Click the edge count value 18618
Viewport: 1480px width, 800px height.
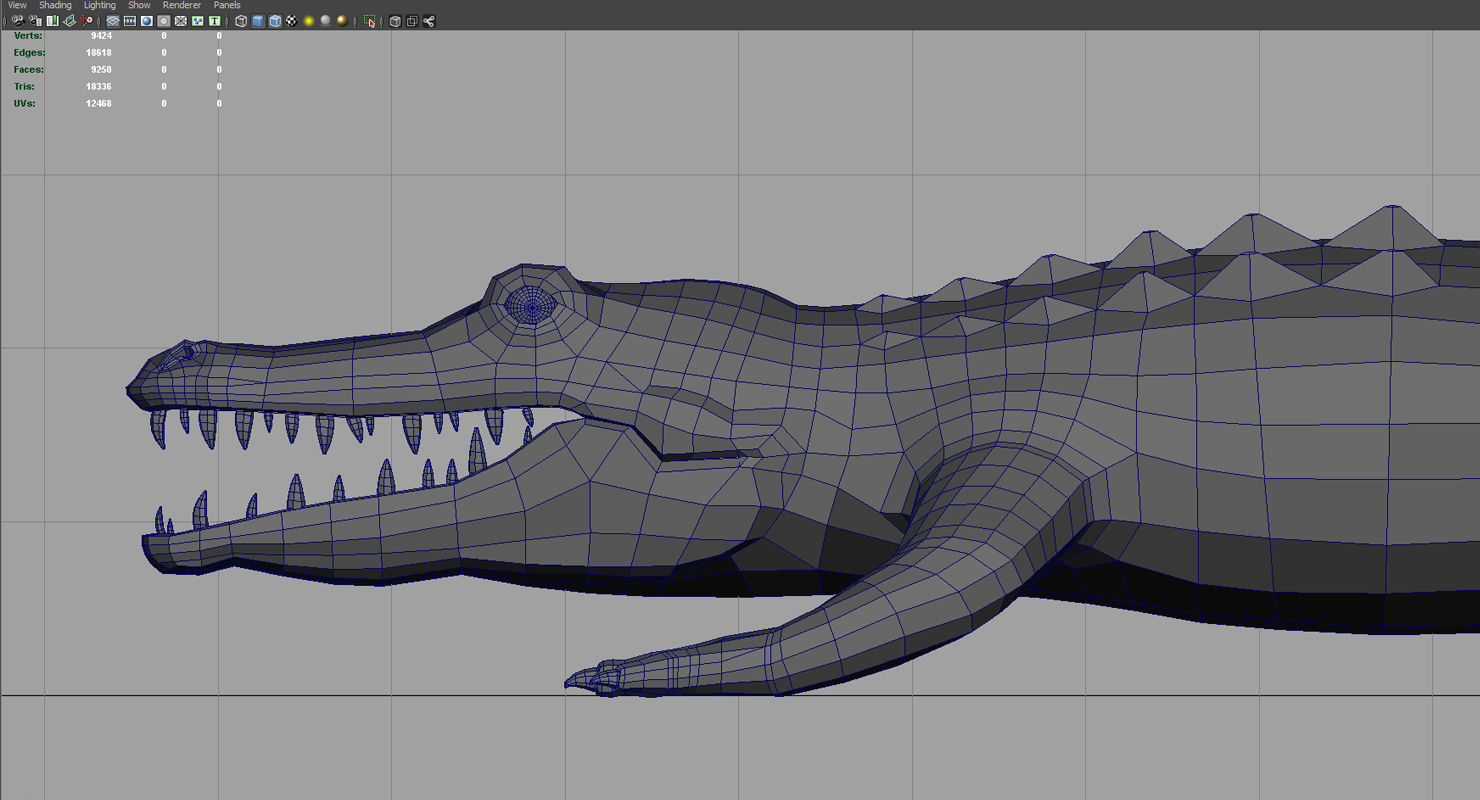pyautogui.click(x=99, y=53)
